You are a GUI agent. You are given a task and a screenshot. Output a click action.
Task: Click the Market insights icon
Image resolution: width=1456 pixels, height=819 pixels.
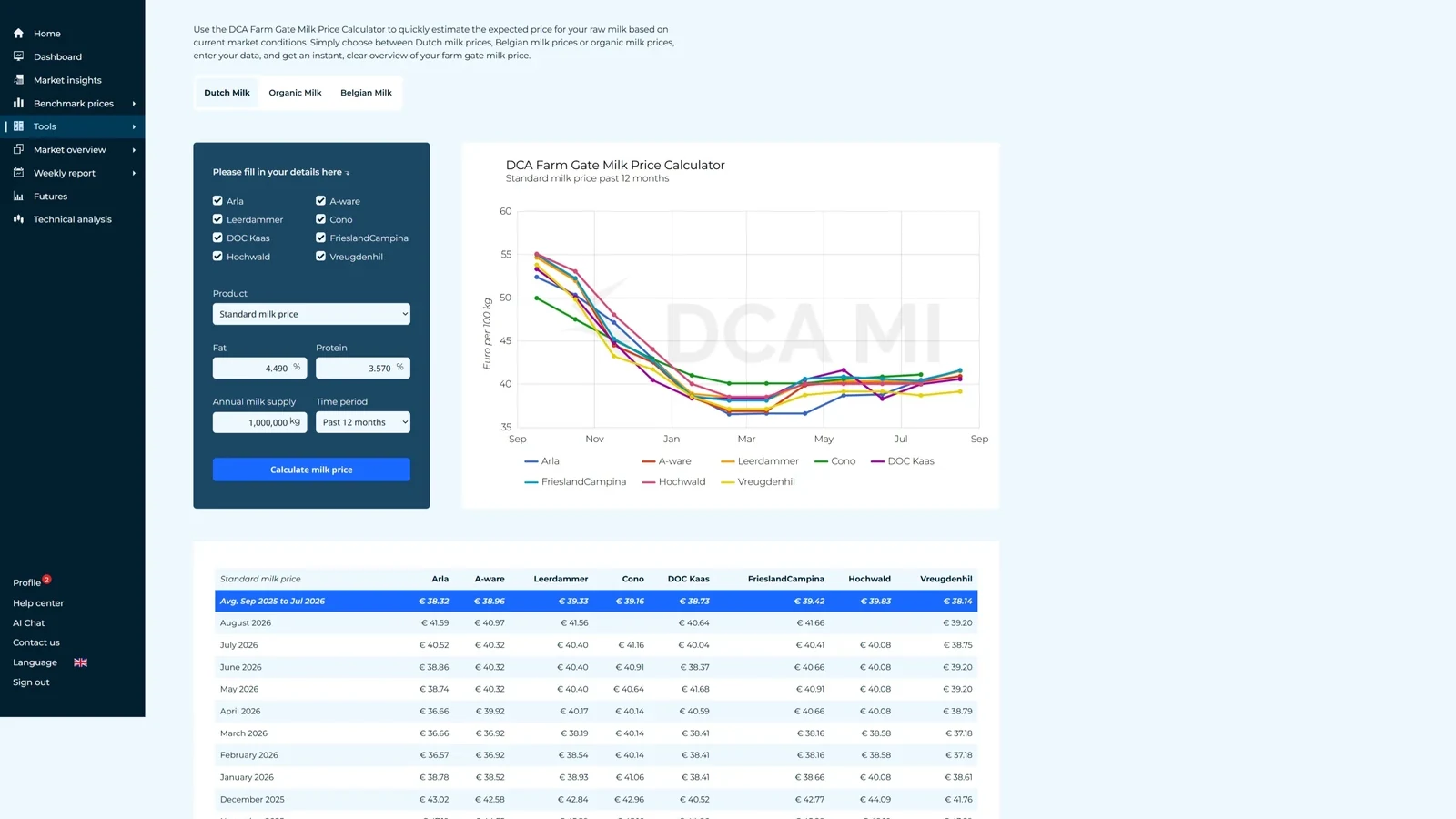(18, 80)
